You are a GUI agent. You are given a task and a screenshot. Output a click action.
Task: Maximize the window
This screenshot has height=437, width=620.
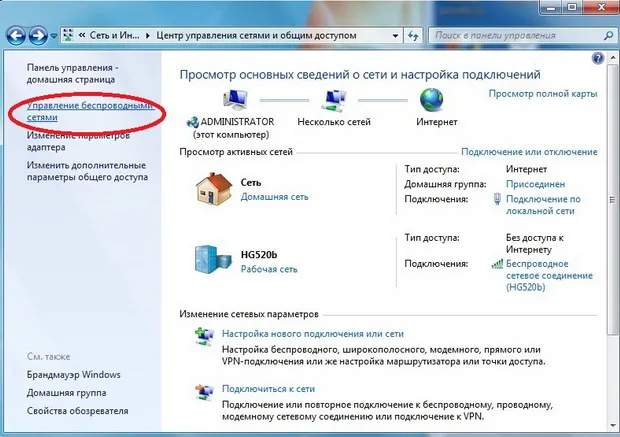(x=571, y=8)
